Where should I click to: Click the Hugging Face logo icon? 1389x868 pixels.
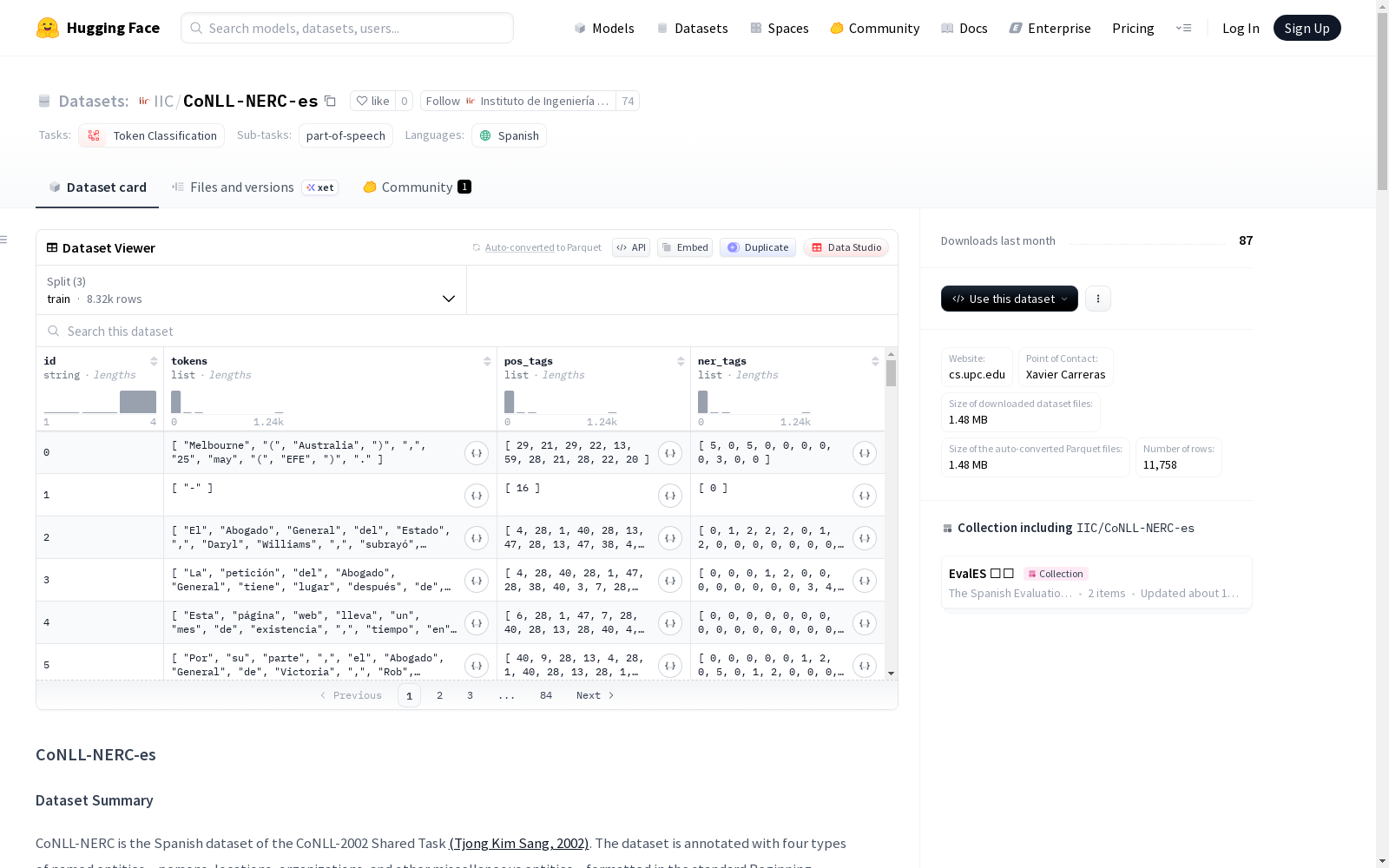pos(48,28)
